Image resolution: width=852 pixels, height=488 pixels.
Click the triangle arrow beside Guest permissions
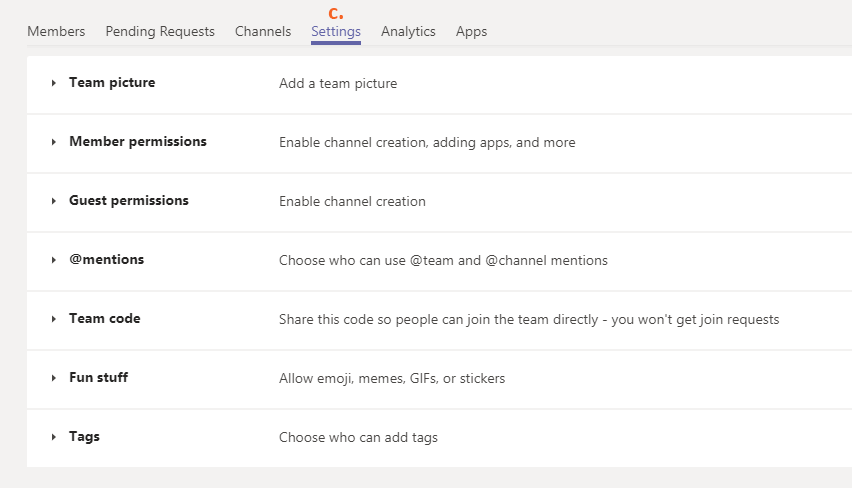point(54,202)
